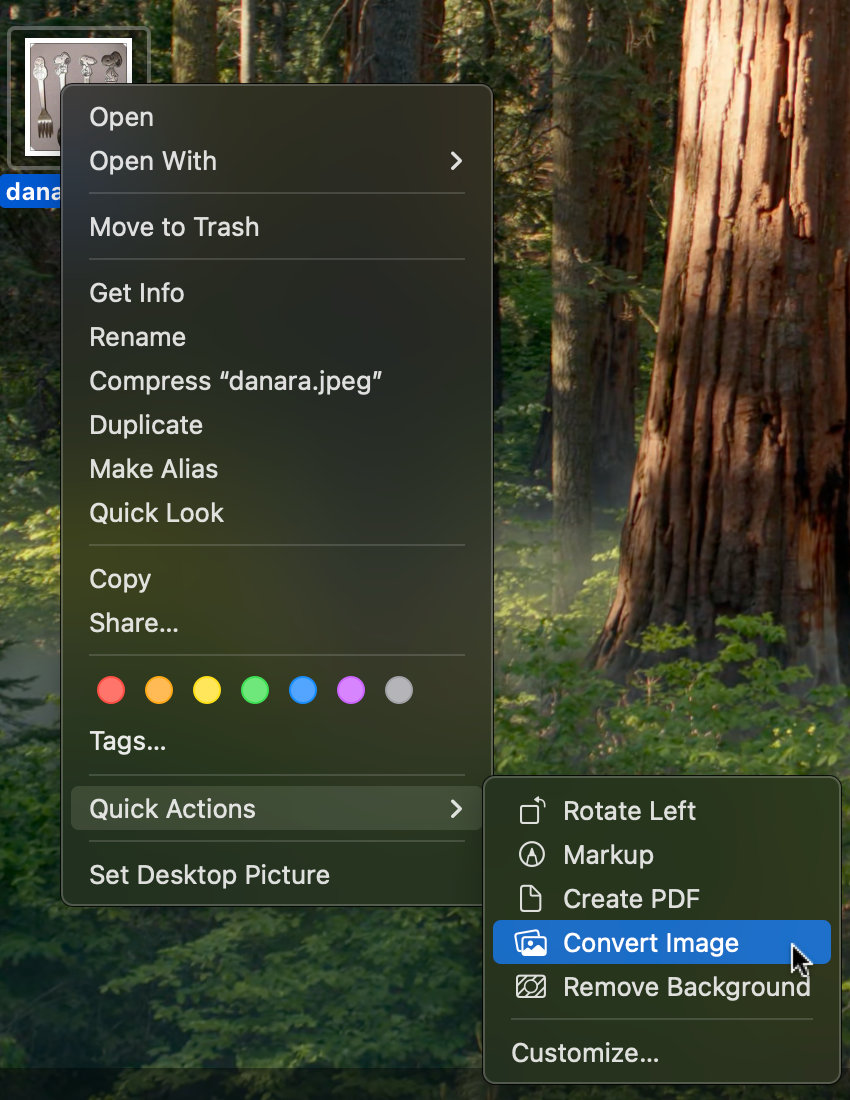
Task: Choose Open With menu entry
Action: [x=276, y=161]
